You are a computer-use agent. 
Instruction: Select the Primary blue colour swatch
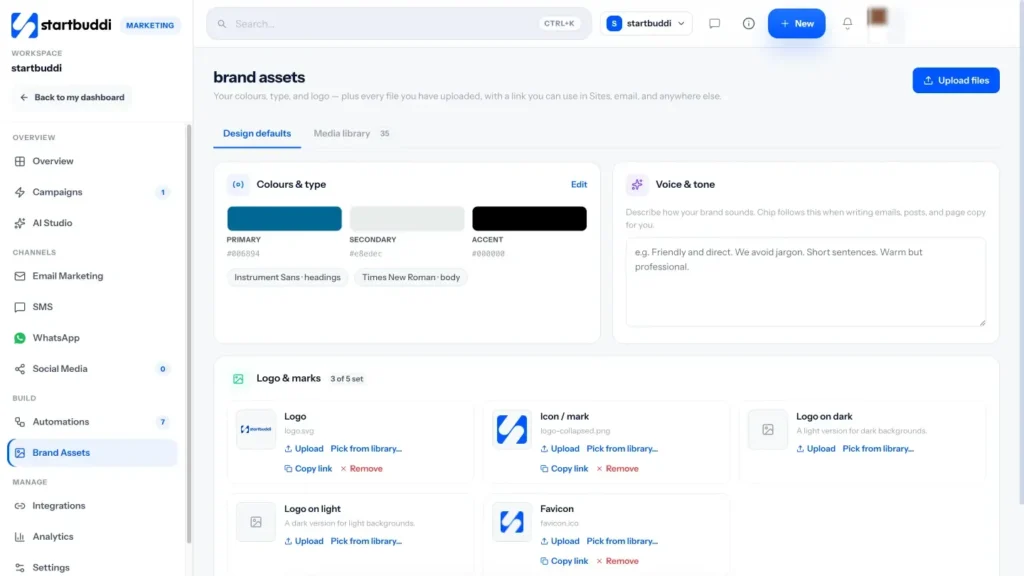(x=284, y=219)
